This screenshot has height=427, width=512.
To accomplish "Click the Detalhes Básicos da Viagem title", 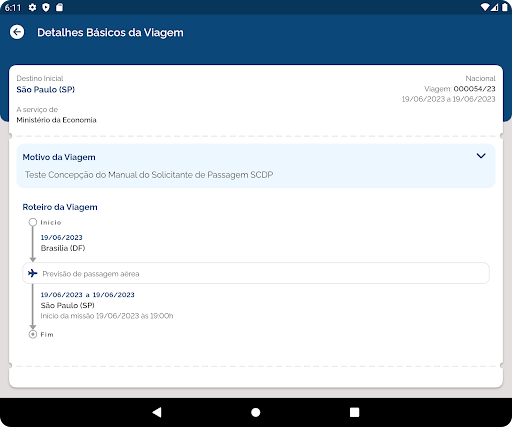I will 110,32.
